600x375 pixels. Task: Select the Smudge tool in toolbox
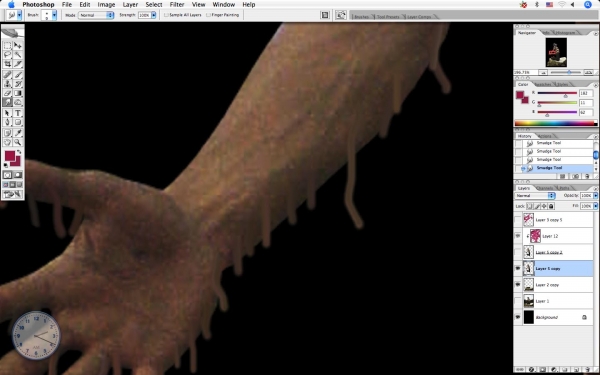point(7,102)
